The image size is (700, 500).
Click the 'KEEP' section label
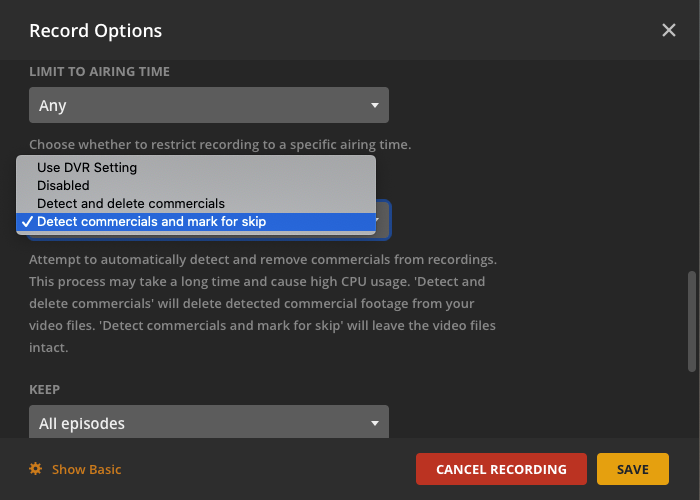click(x=44, y=389)
